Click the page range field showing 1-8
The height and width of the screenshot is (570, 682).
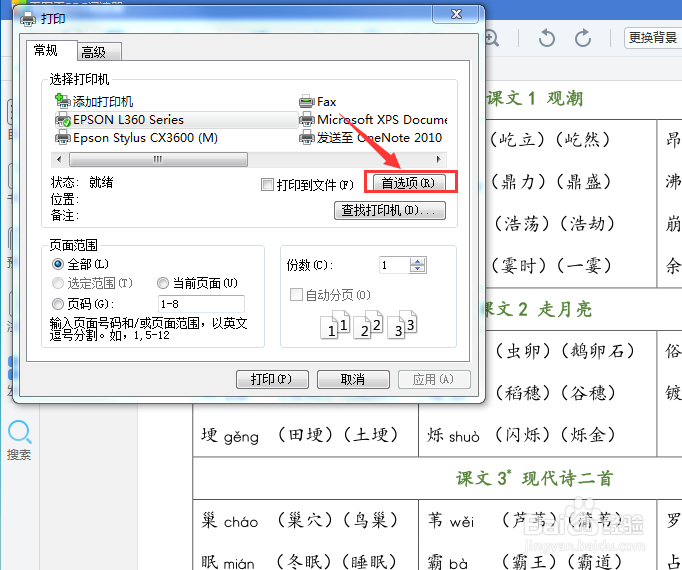201,304
